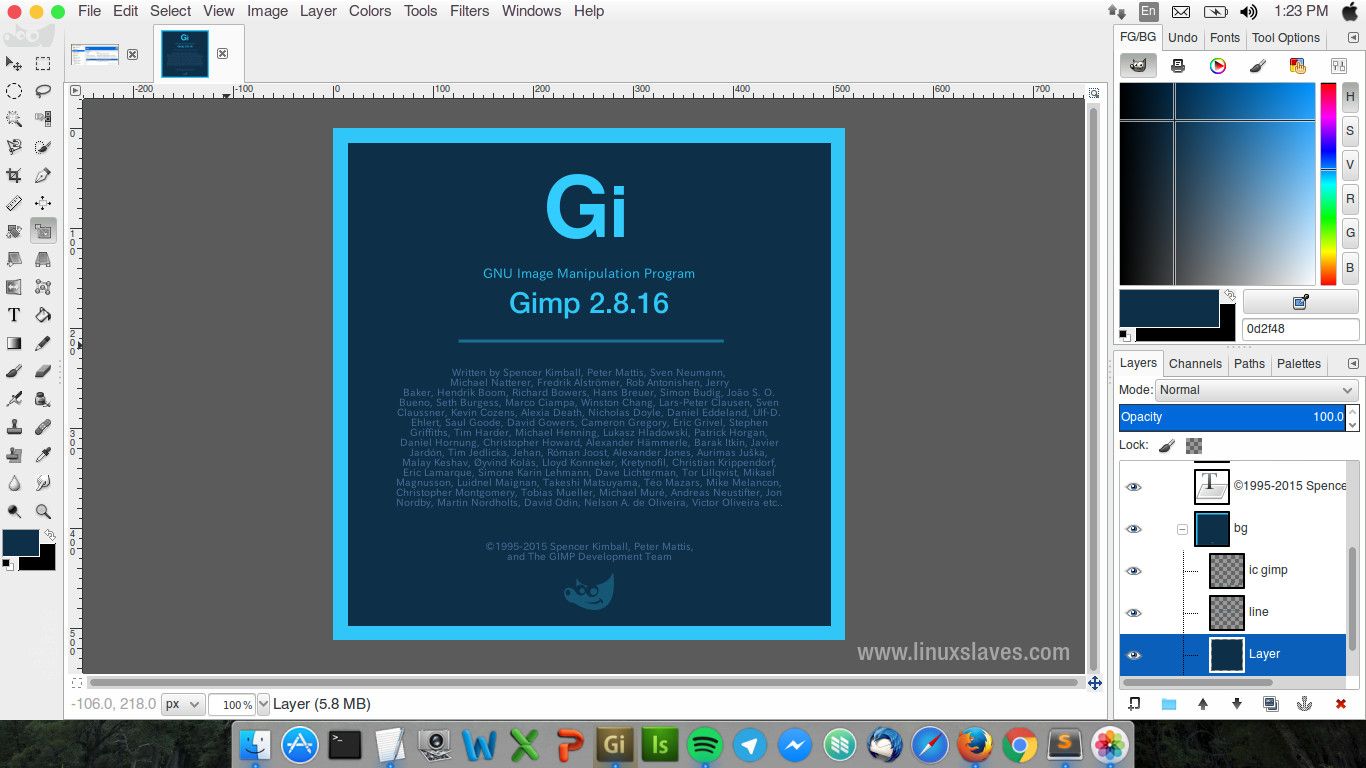The height and width of the screenshot is (768, 1366).
Task: Pick the Pencil tool
Action: coord(43,343)
